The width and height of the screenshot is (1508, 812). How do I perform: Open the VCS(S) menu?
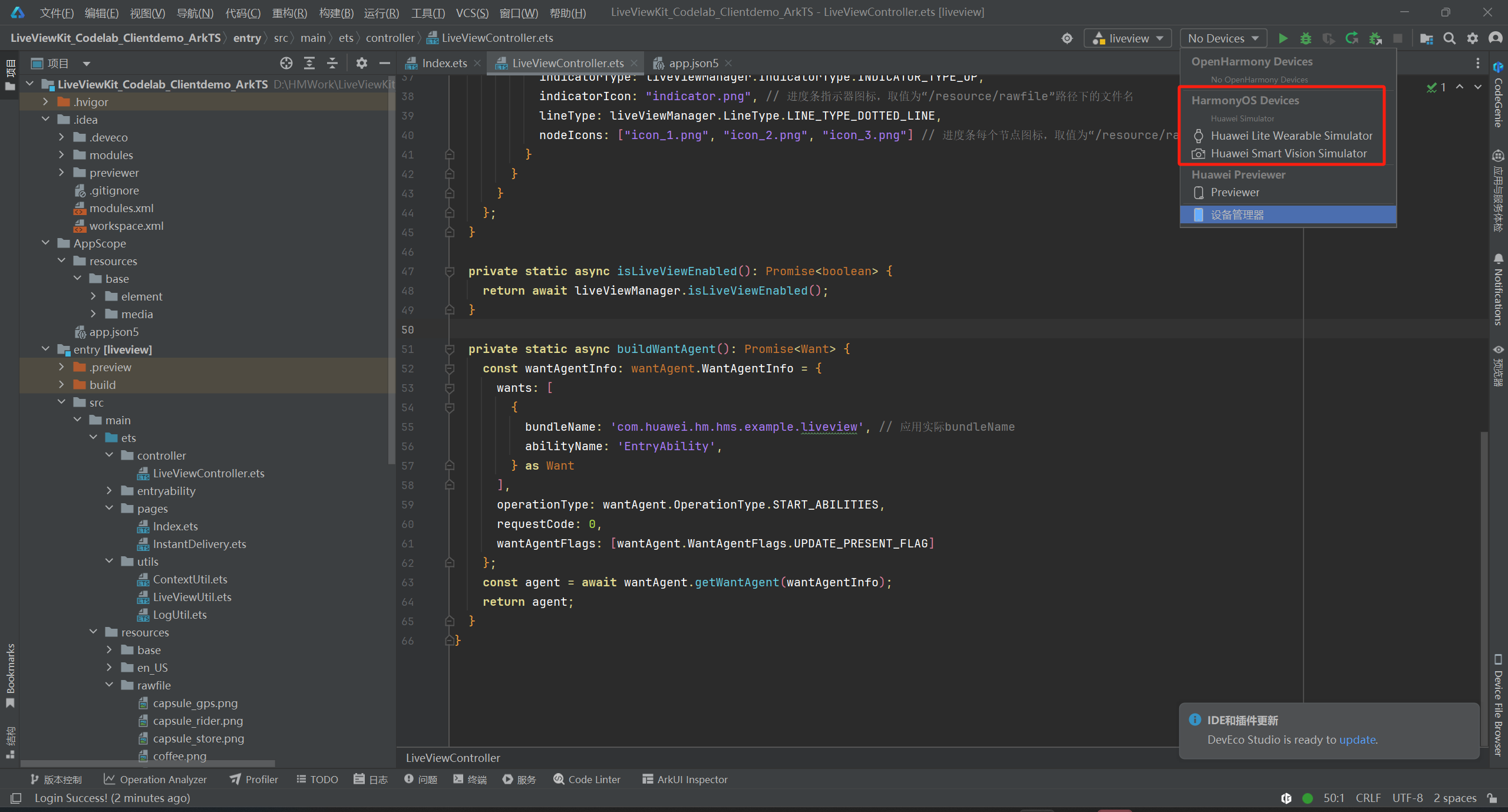[x=472, y=12]
